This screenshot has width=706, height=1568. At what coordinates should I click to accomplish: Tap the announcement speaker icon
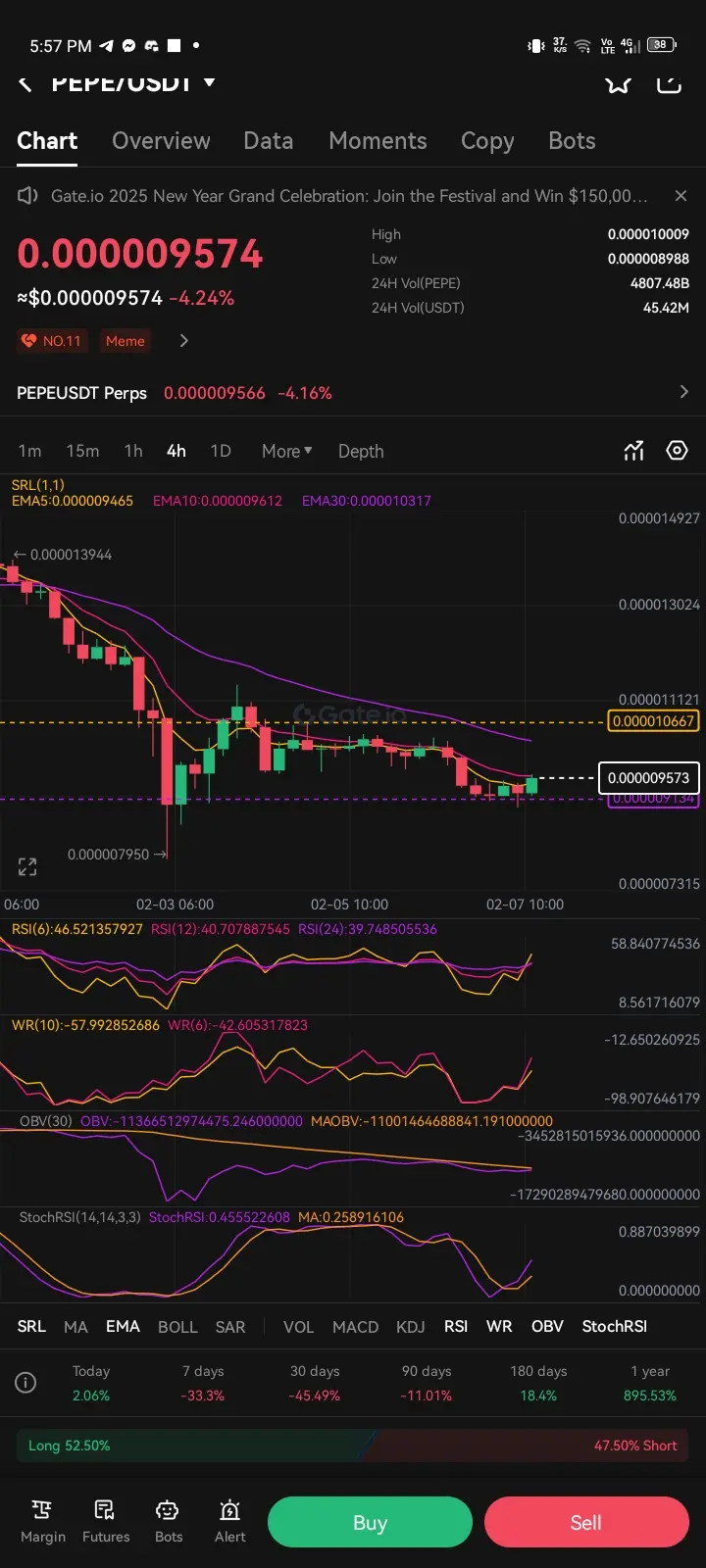point(27,196)
